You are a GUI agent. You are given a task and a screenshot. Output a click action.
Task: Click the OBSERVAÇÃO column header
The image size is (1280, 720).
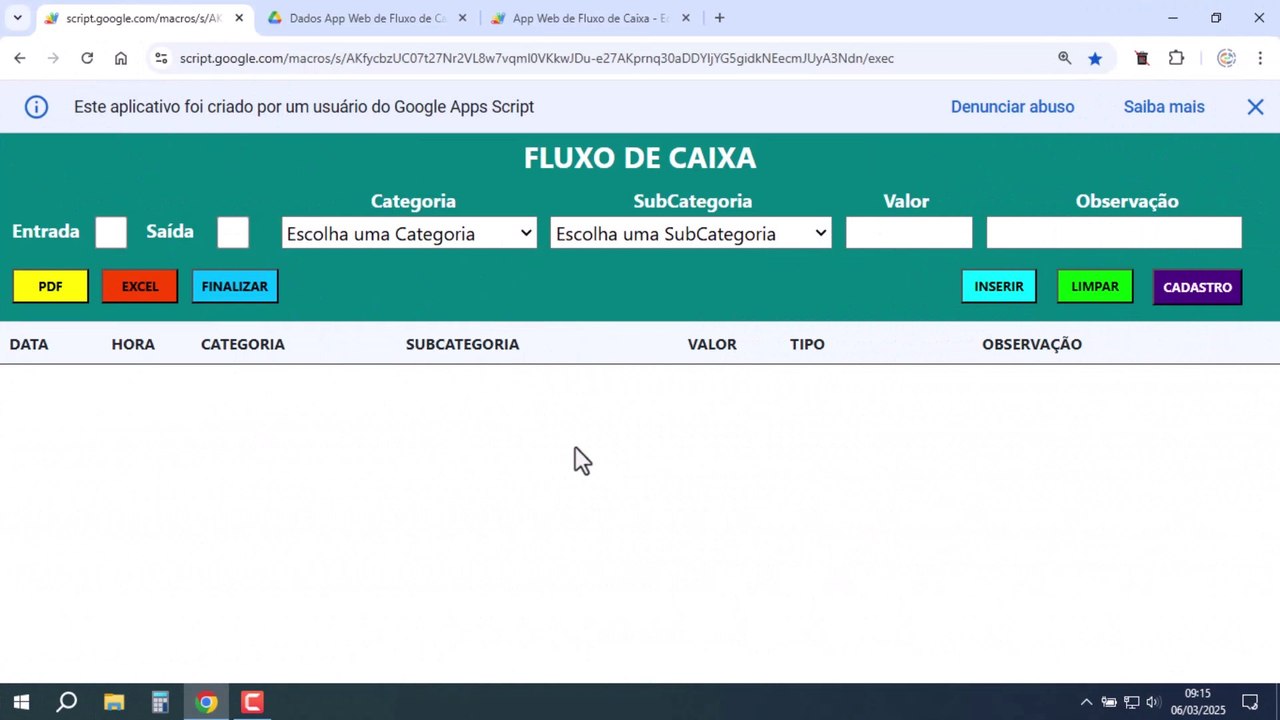click(1032, 344)
